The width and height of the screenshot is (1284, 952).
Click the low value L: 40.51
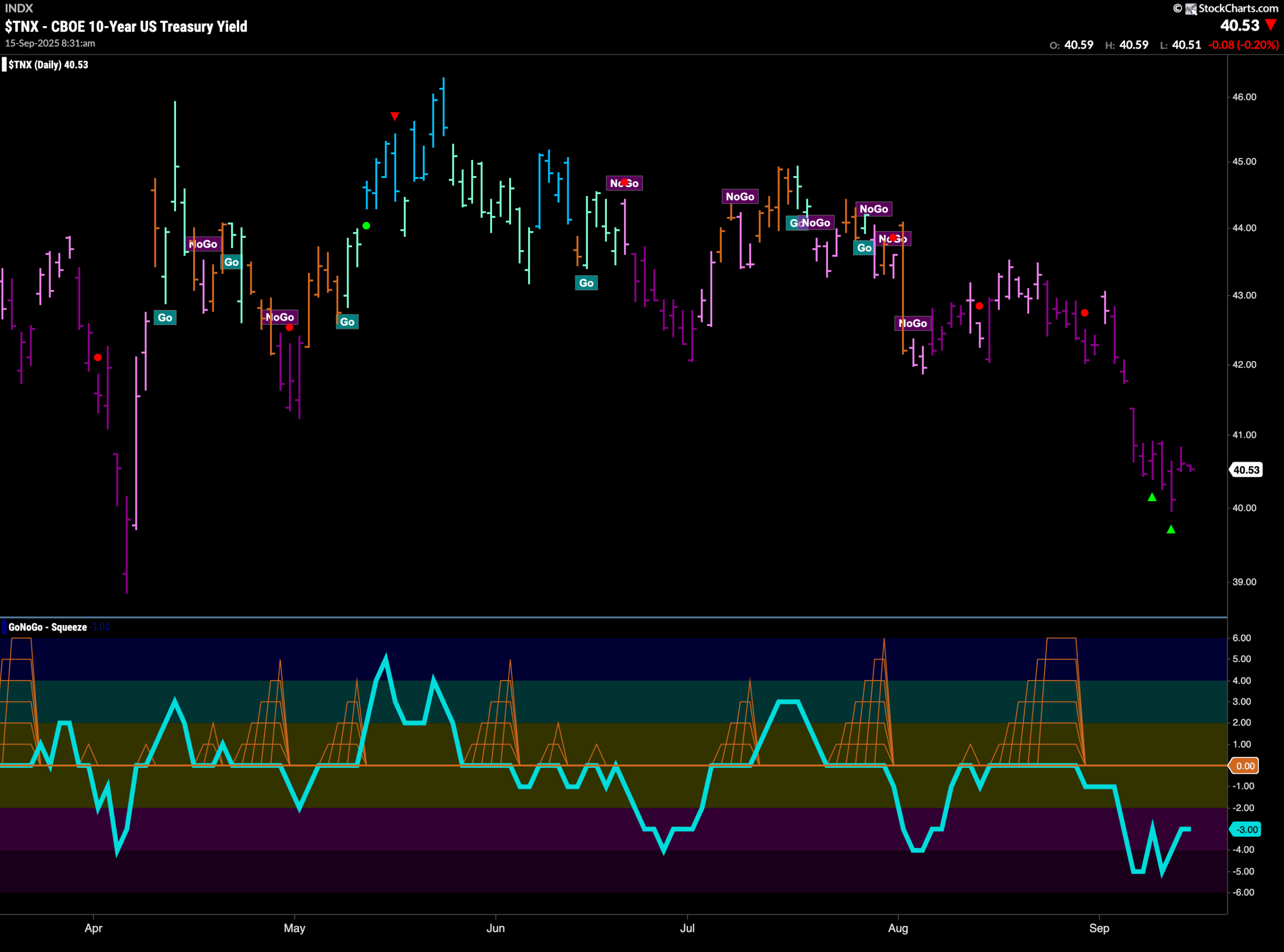1180,45
